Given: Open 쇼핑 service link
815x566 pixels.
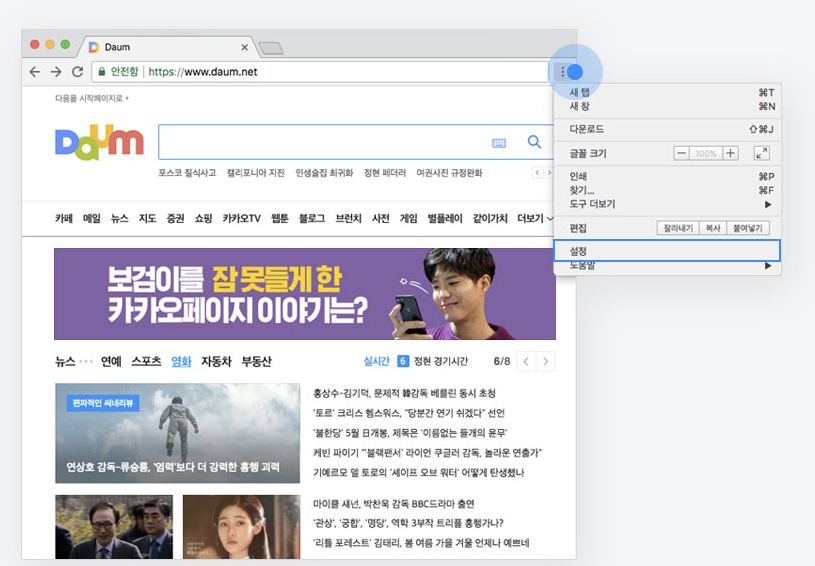Looking at the screenshot, I should pyautogui.click(x=203, y=219).
